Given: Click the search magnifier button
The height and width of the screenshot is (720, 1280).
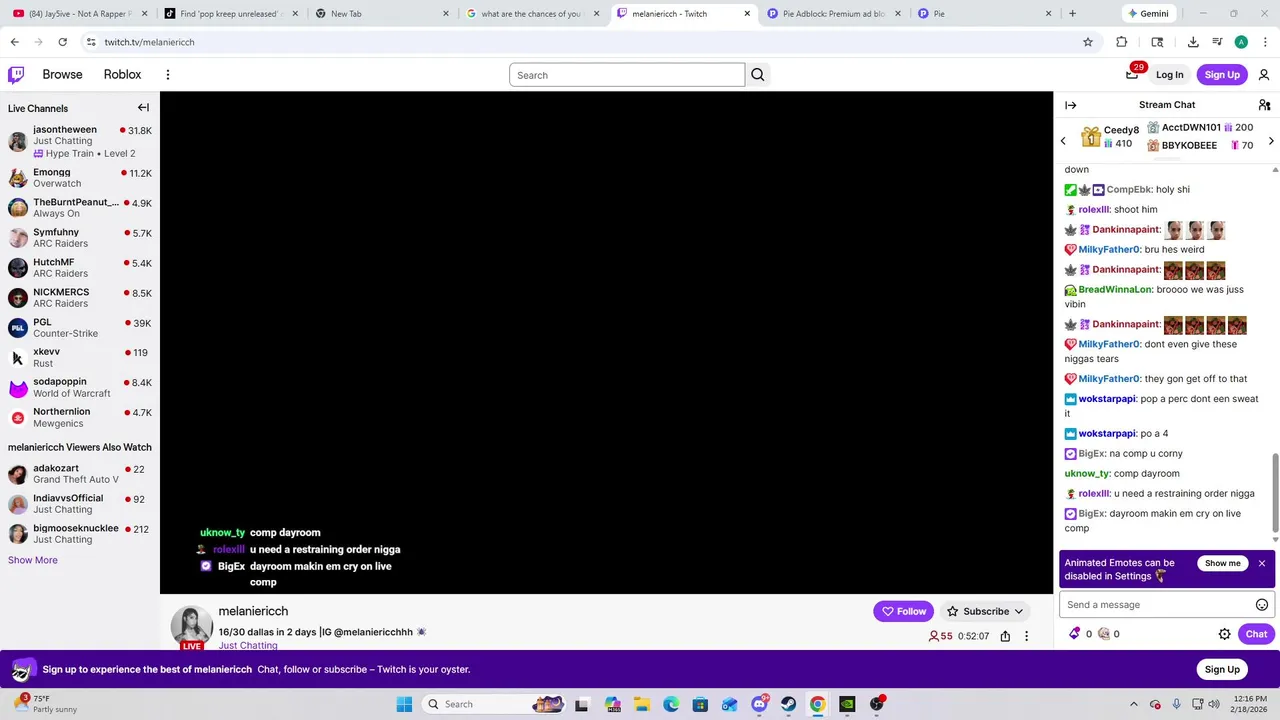Looking at the screenshot, I should [758, 75].
